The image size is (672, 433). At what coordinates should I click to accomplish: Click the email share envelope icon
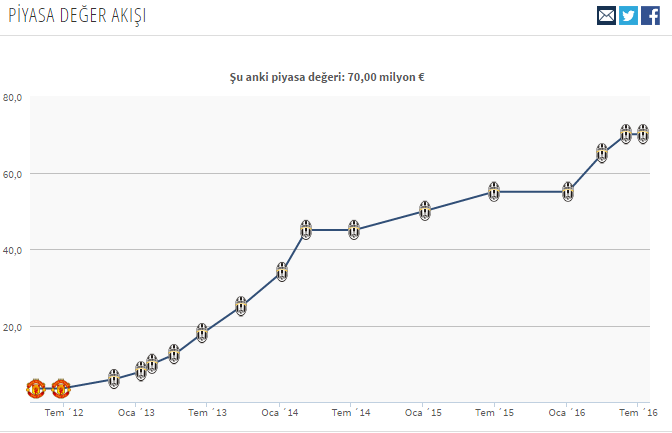tap(606, 15)
